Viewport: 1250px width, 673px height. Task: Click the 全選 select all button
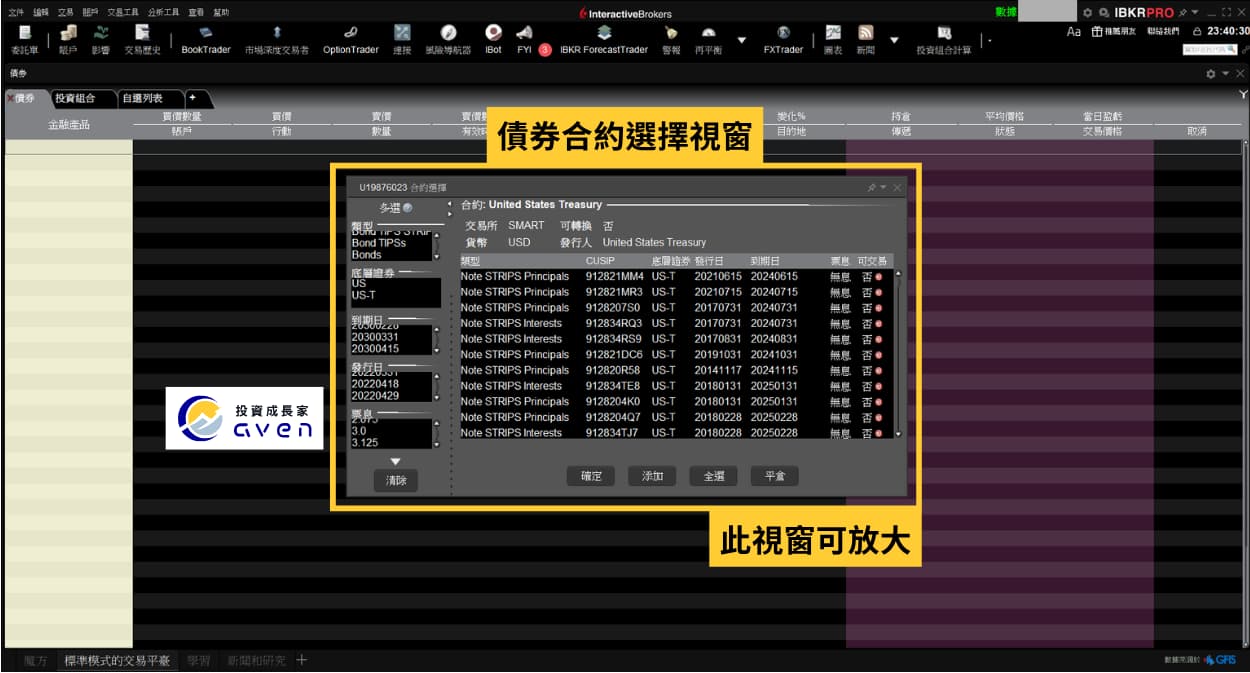click(x=713, y=476)
